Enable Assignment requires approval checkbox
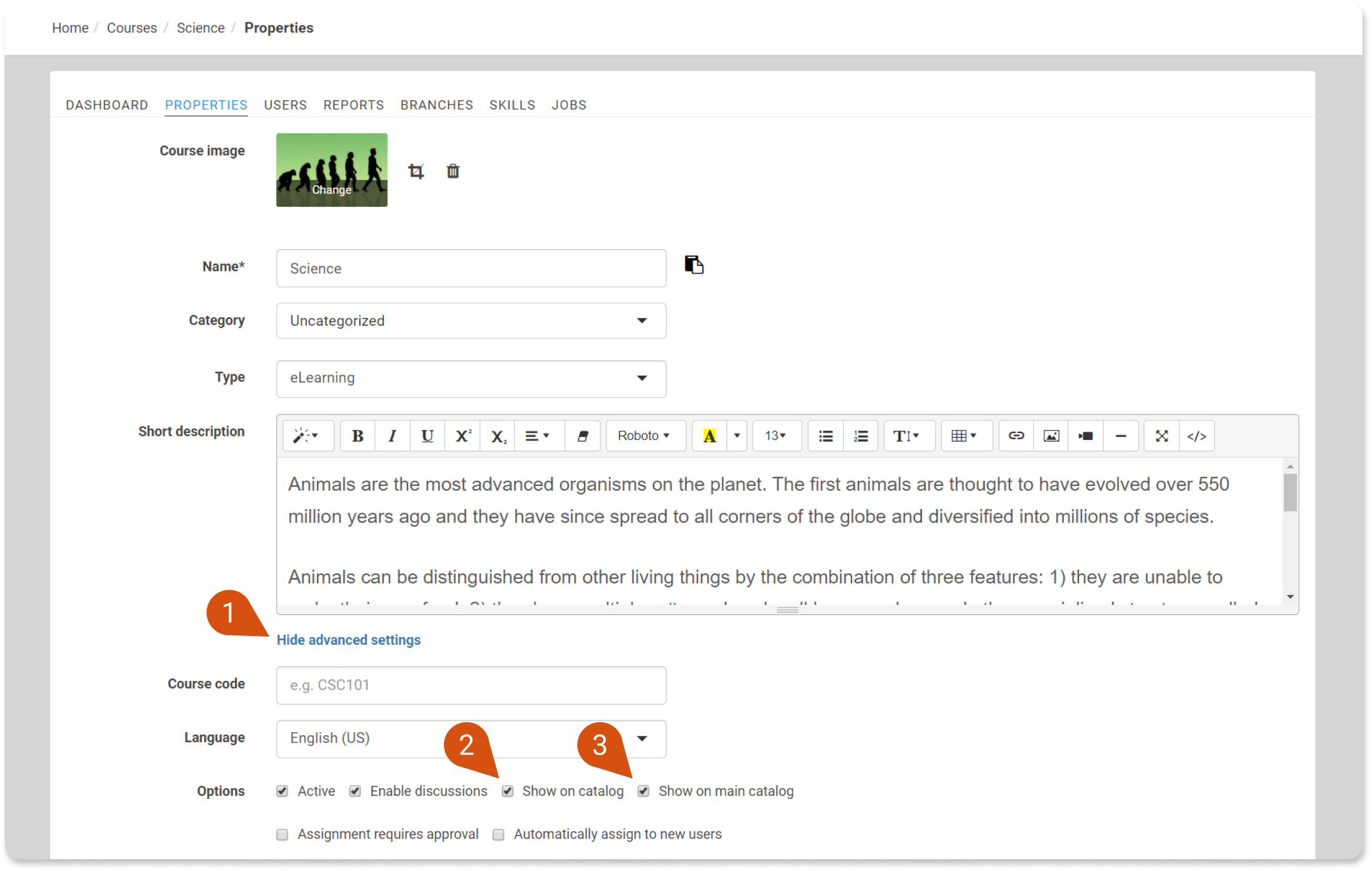This screenshot has width=1372, height=871. tap(282, 834)
